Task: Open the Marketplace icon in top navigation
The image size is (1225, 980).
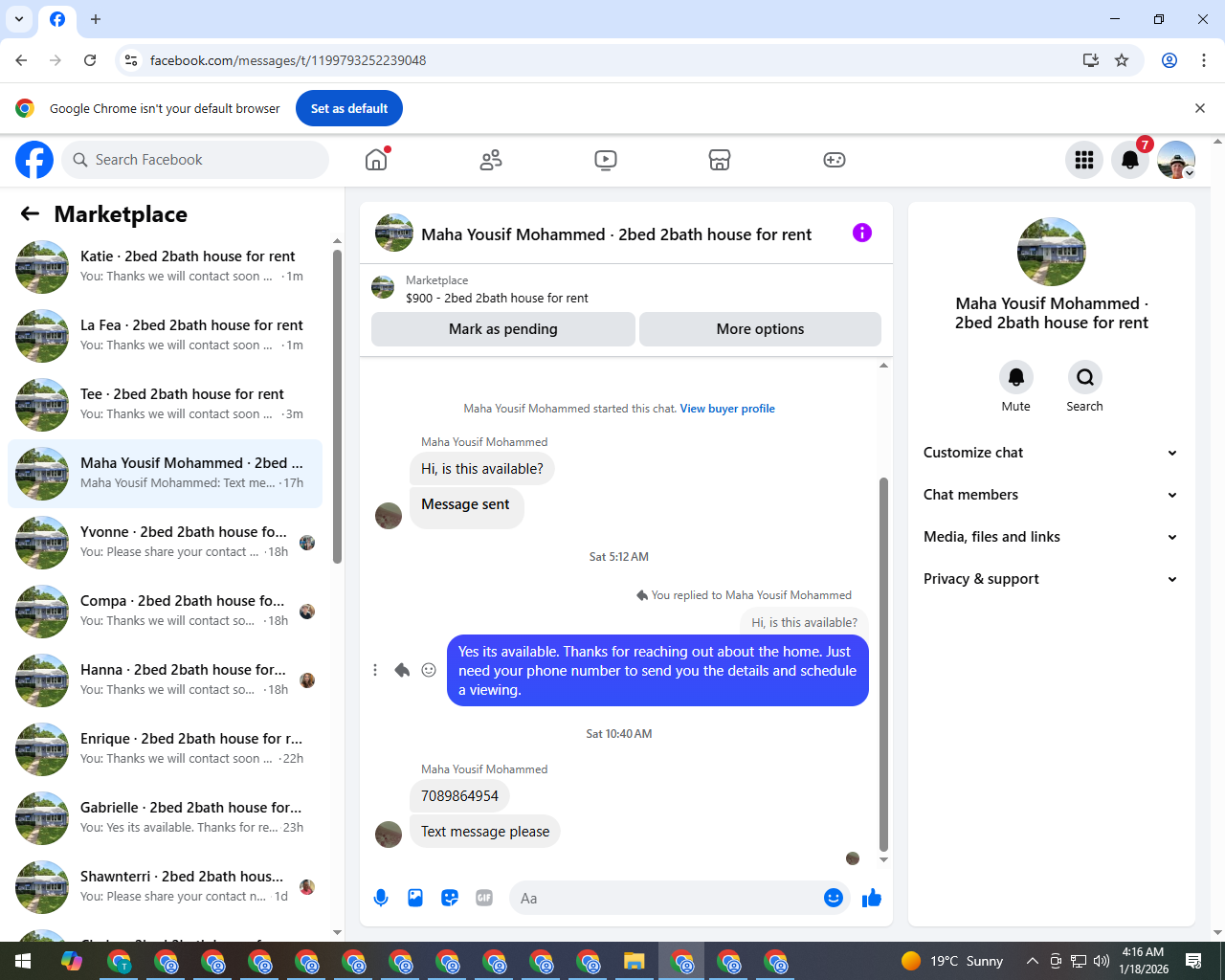Action: pos(720,160)
